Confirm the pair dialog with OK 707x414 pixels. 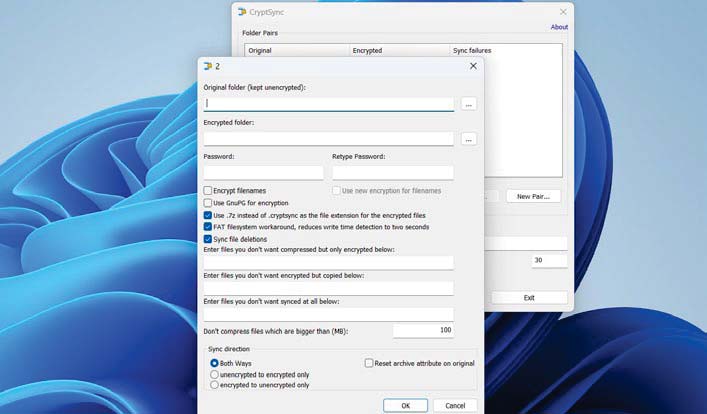(405, 405)
